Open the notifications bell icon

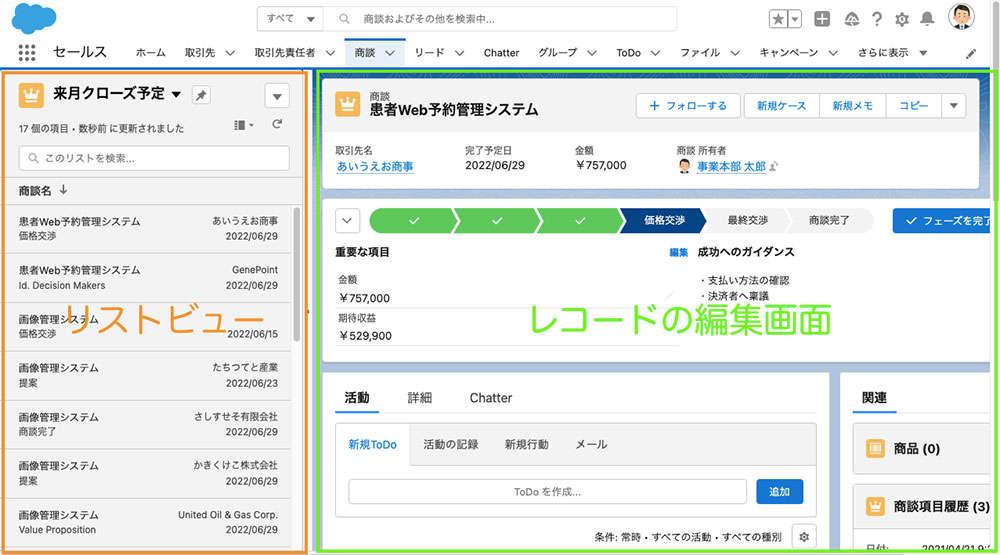[x=927, y=19]
